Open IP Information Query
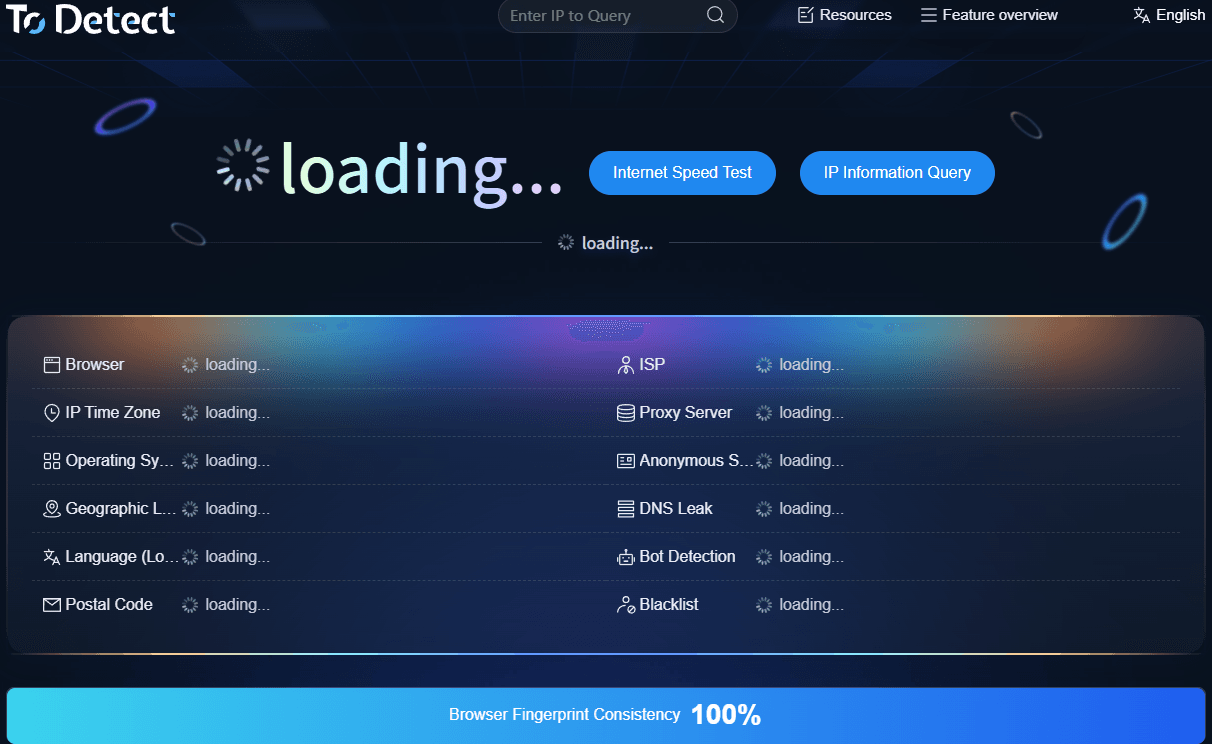 [x=897, y=173]
